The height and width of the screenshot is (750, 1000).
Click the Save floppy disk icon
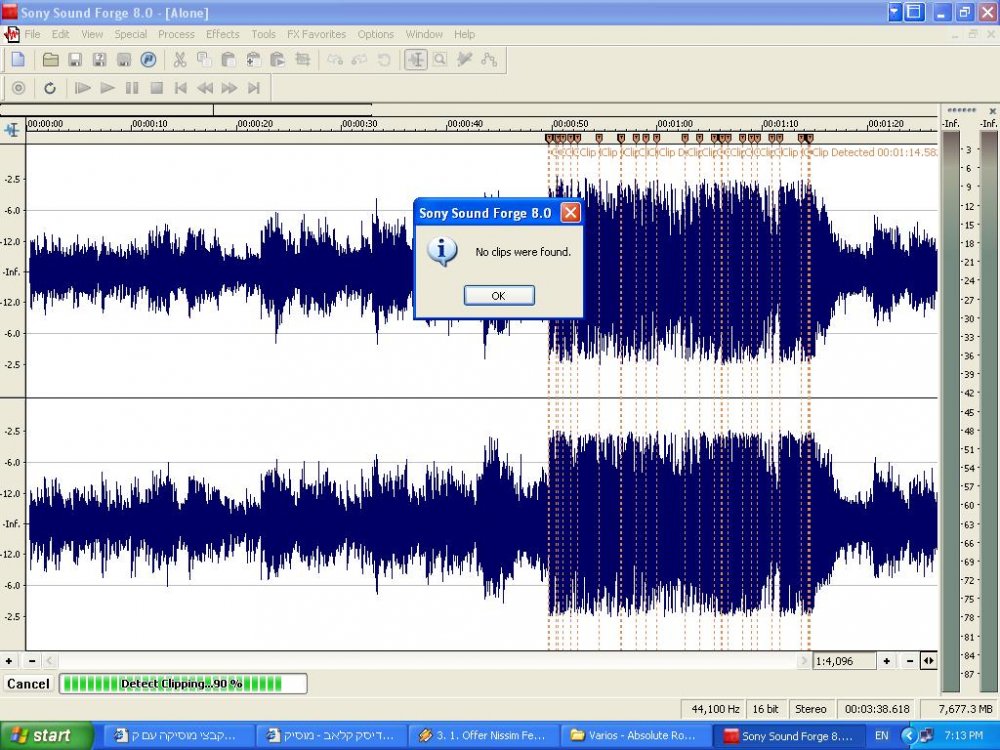point(75,60)
